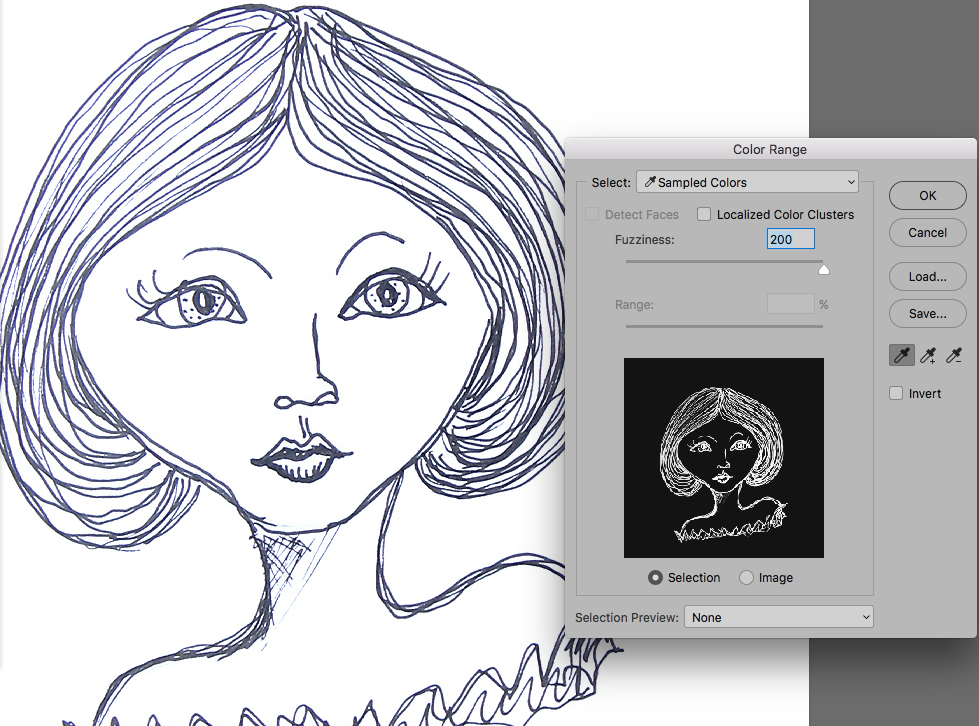This screenshot has width=979, height=726.
Task: Click OK to confirm Color Range
Action: click(927, 195)
